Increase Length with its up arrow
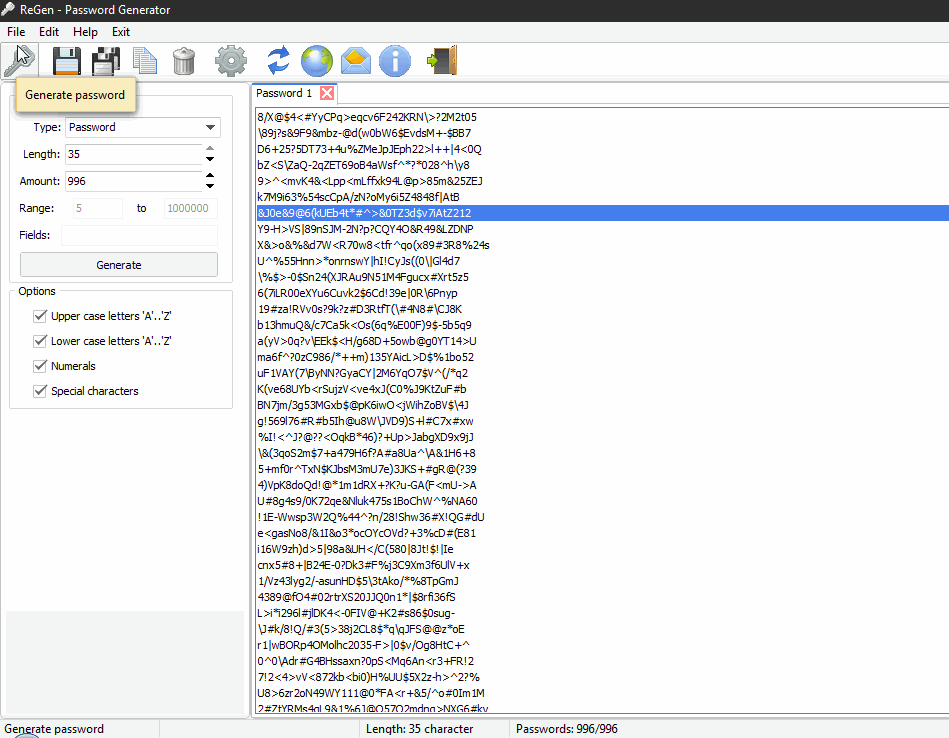This screenshot has height=738, width=949. (x=210, y=148)
